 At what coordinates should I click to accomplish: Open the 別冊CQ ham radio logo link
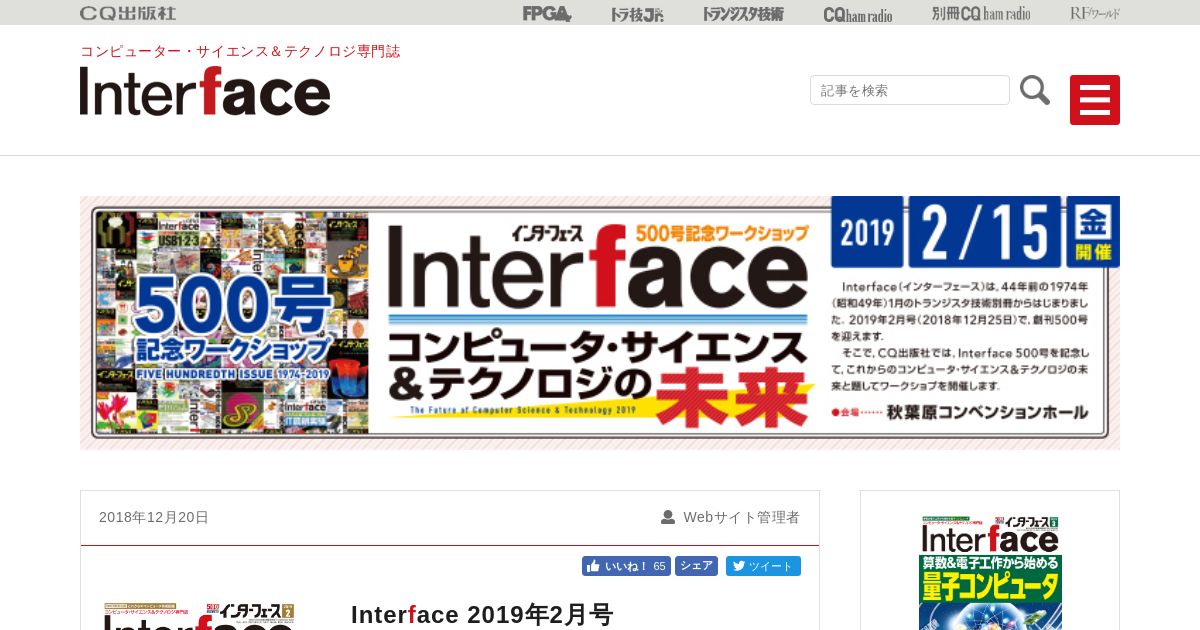tap(981, 14)
